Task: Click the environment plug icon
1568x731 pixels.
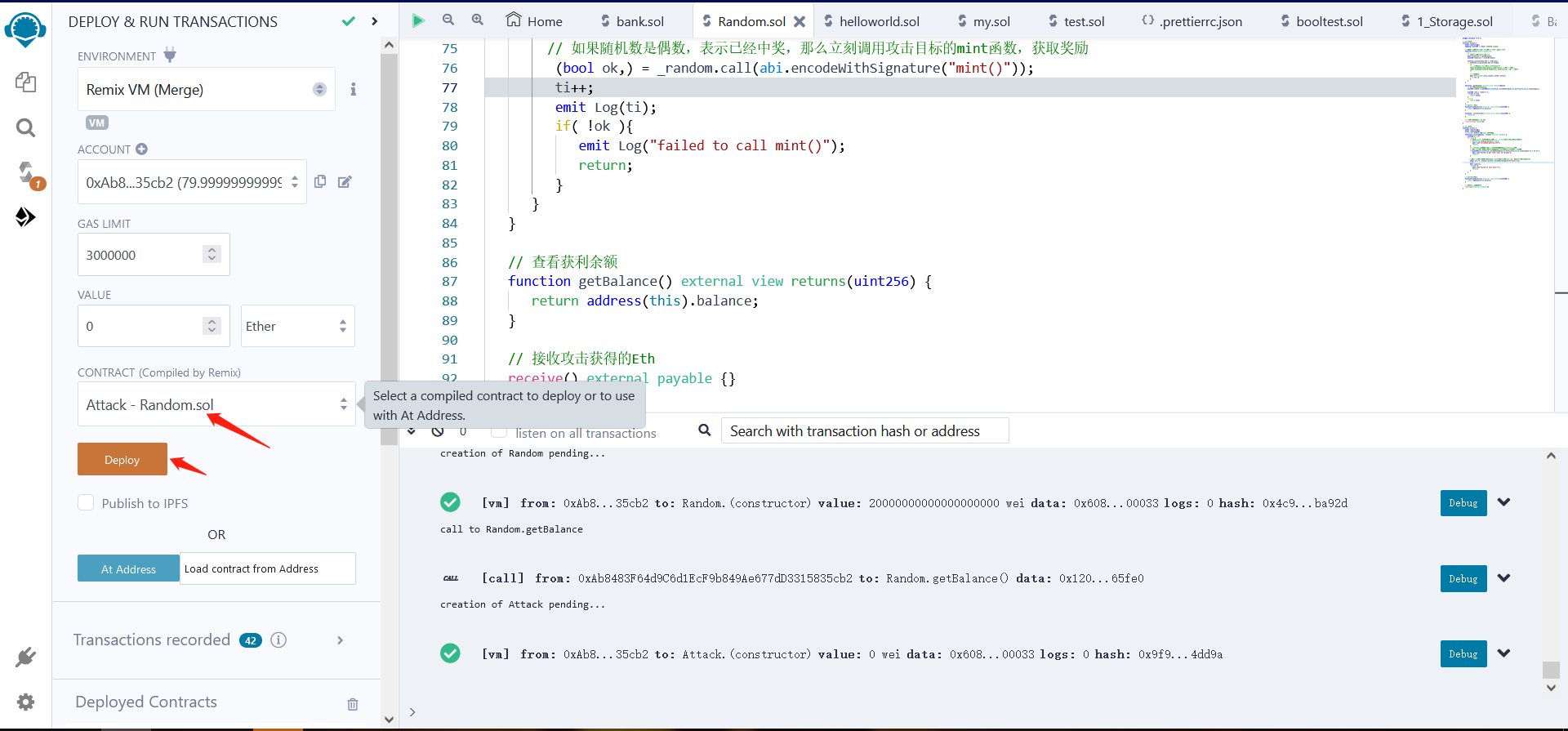Action: (x=170, y=55)
